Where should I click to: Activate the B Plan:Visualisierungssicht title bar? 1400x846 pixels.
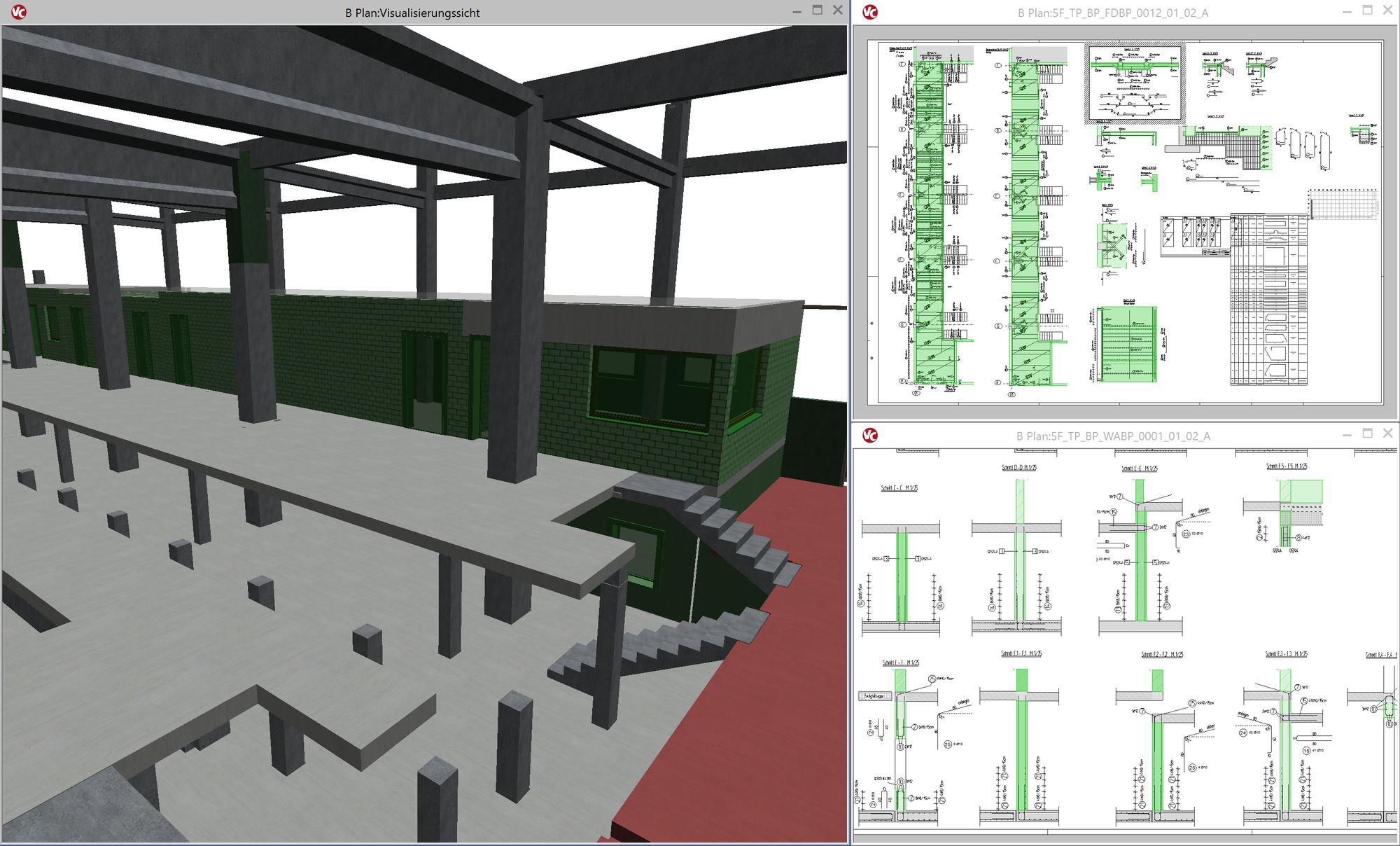(x=412, y=13)
